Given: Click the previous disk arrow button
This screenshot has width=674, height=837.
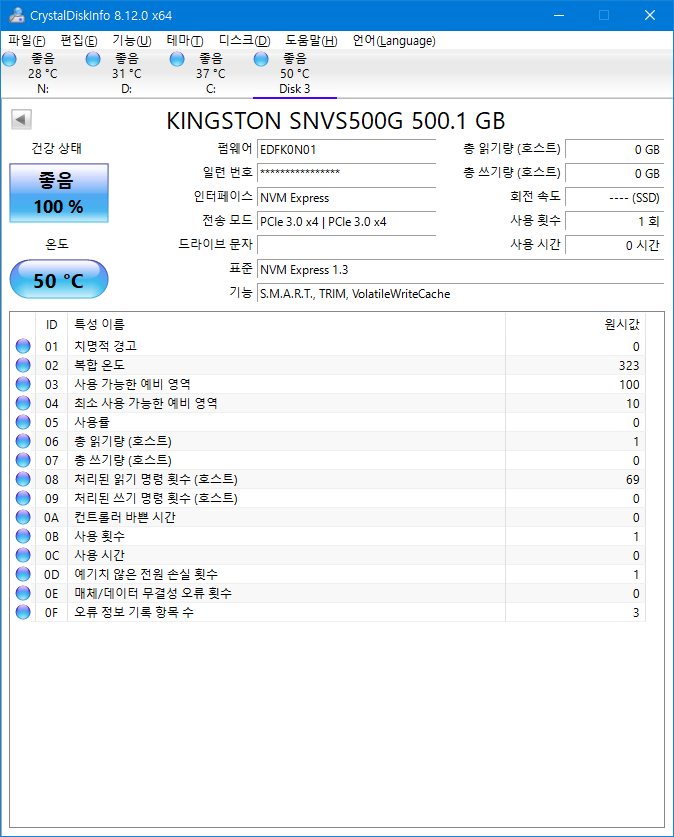Looking at the screenshot, I should coord(21,120).
